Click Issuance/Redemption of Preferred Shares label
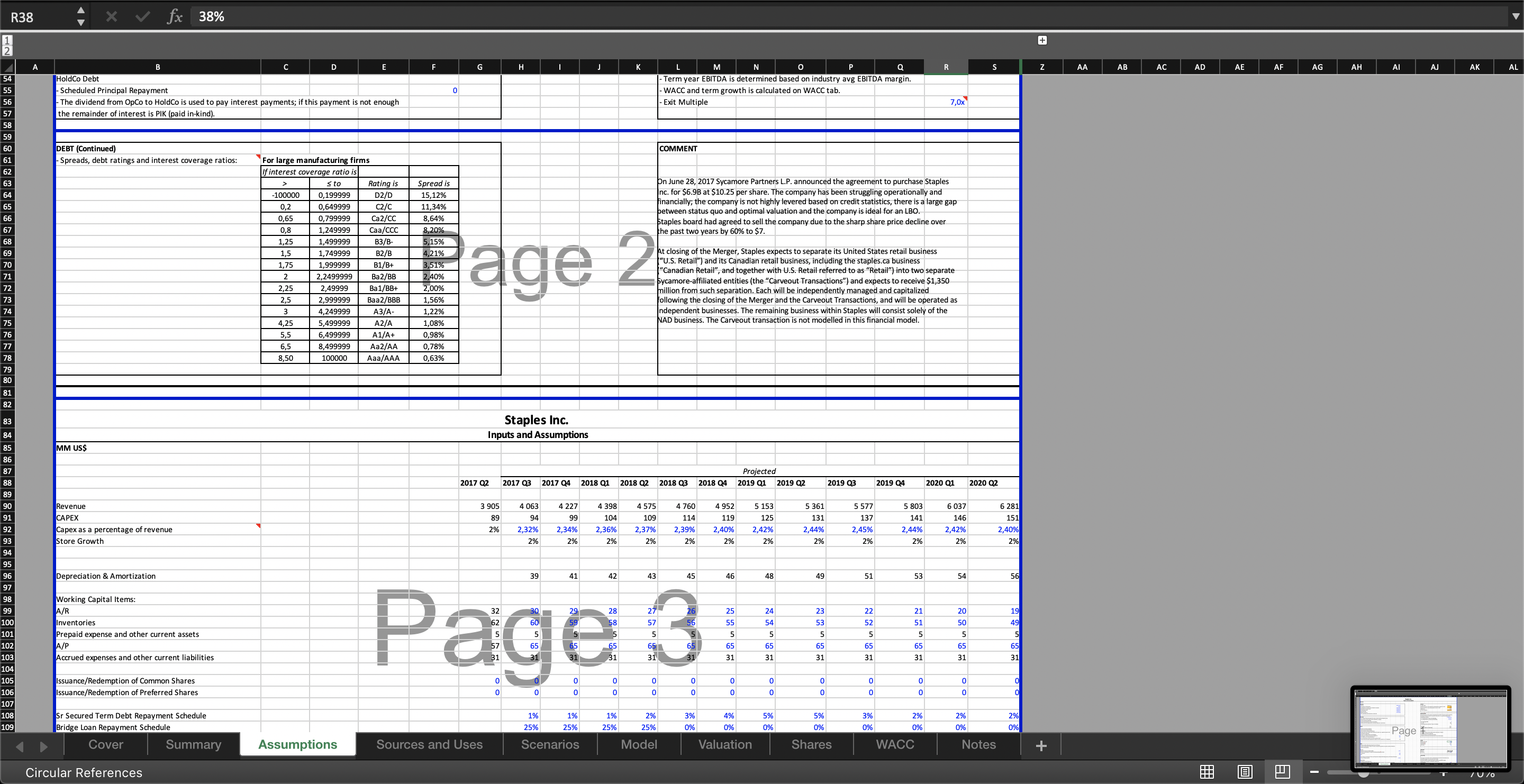1524x784 pixels. 127,692
